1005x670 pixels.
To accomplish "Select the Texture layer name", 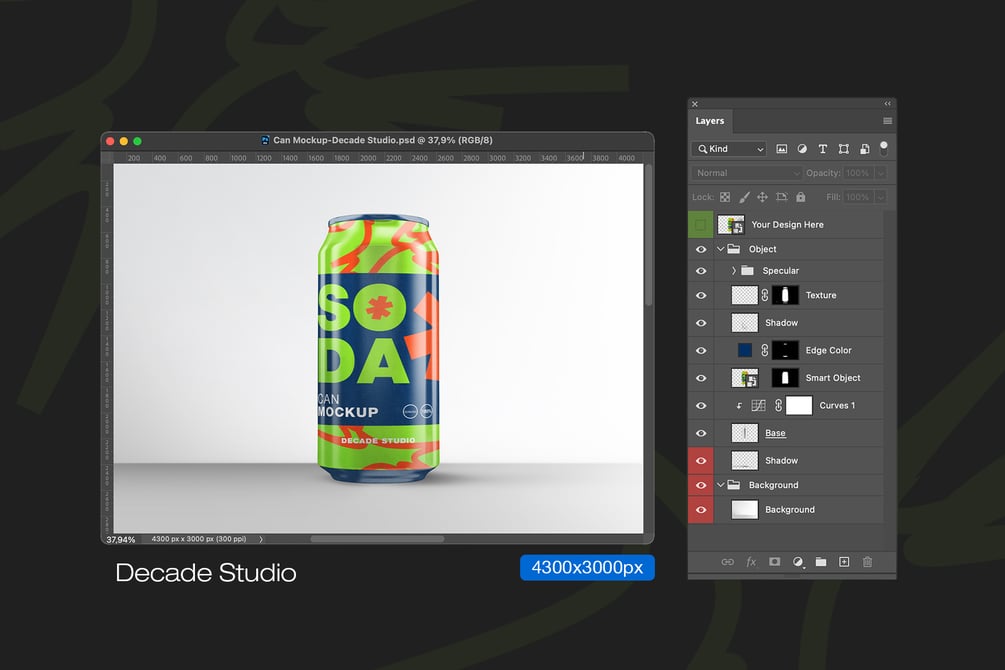I will point(820,295).
